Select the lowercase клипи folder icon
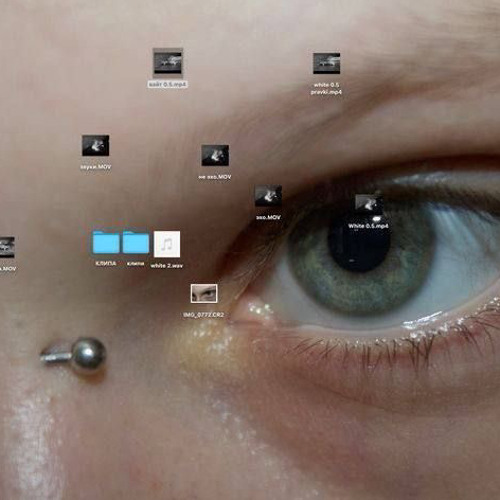This screenshot has height=500, width=500. pyautogui.click(x=136, y=242)
